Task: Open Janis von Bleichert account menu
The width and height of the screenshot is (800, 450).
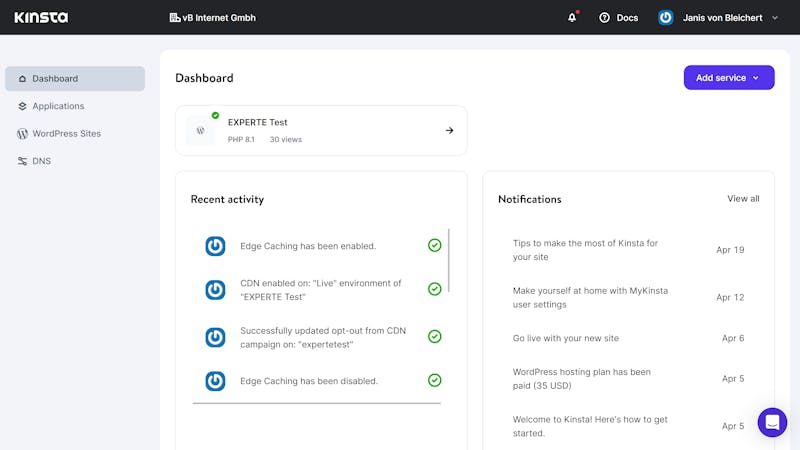Action: click(722, 18)
